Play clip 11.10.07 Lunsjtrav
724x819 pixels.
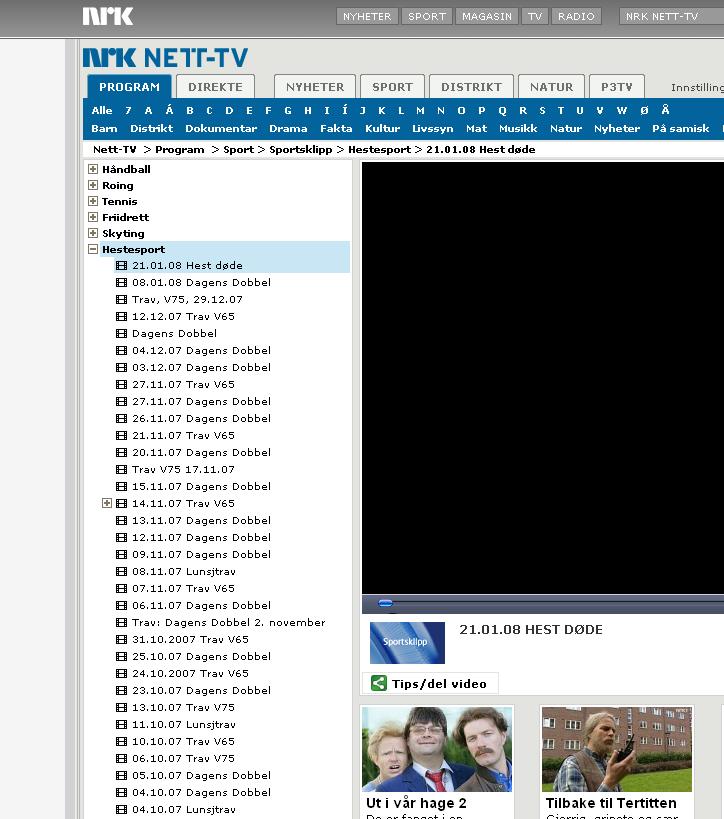coord(184,724)
